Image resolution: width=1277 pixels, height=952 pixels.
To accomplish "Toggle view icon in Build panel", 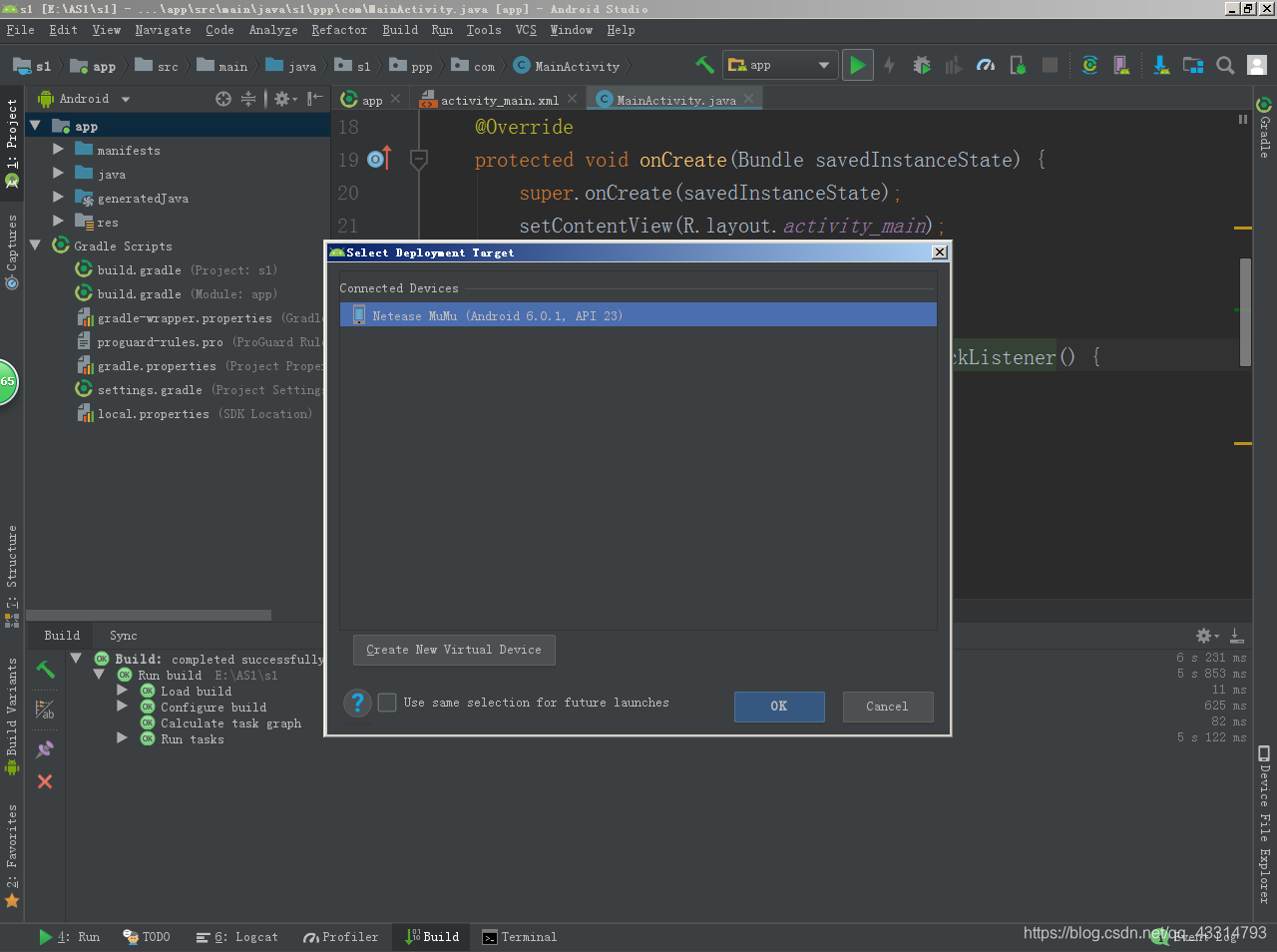I will (45, 710).
